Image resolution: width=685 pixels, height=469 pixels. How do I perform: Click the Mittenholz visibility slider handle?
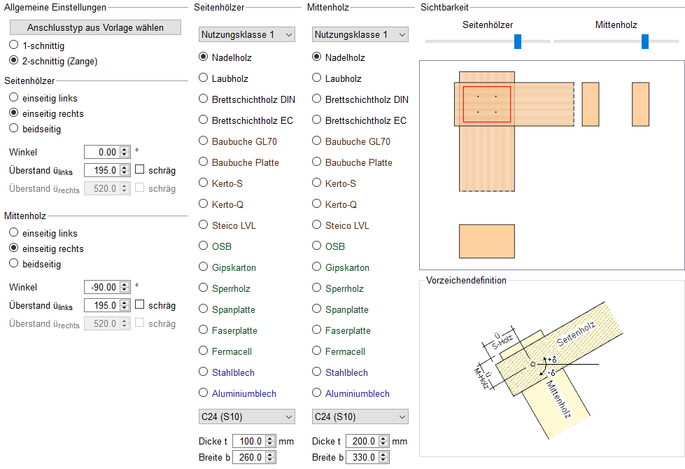coord(645,41)
